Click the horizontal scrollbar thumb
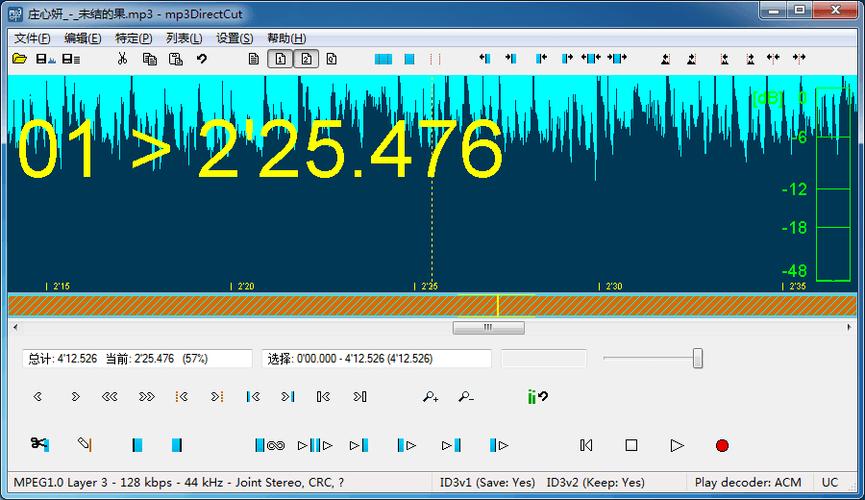 488,328
